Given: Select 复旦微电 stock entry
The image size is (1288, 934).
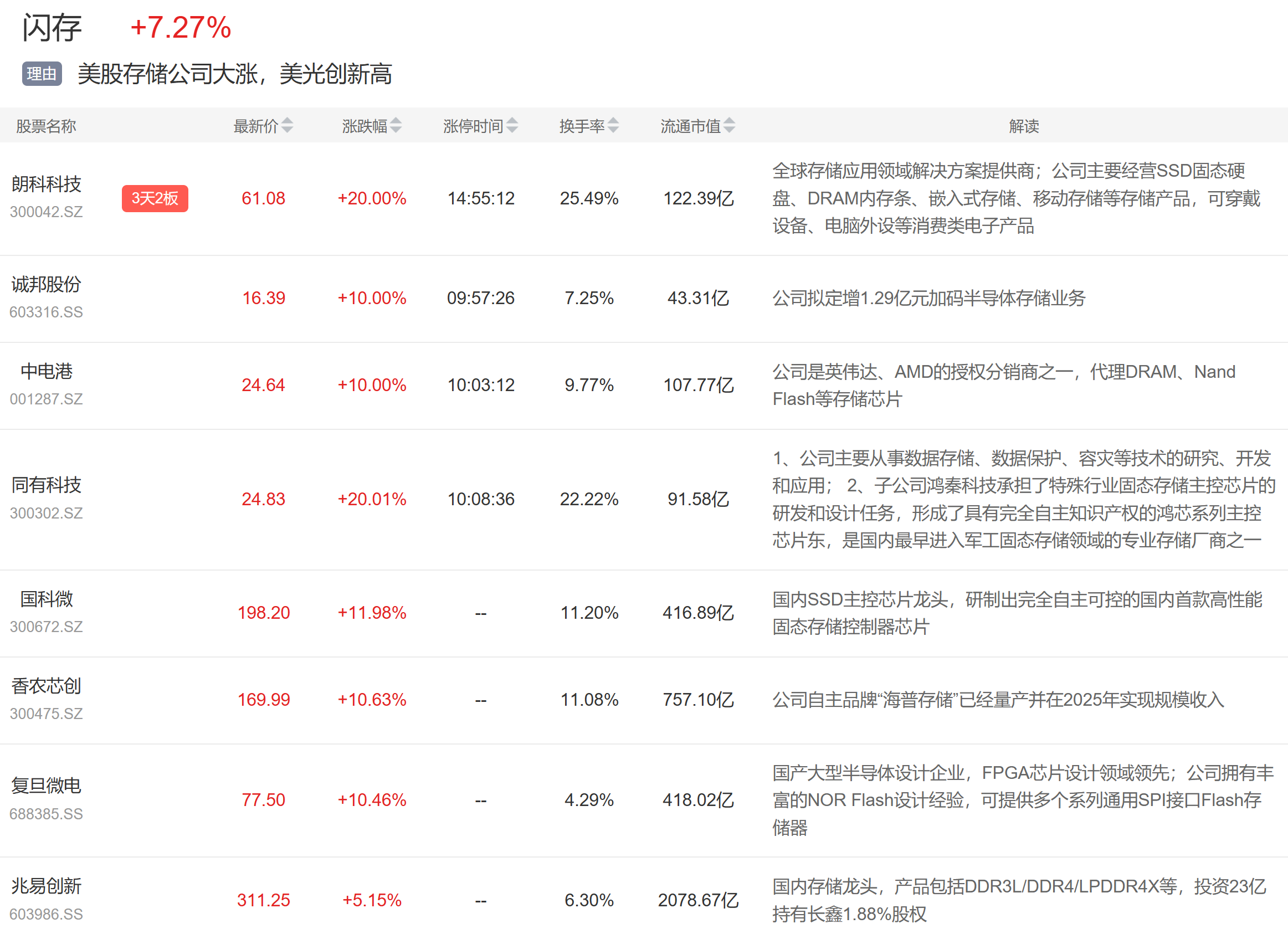Looking at the screenshot, I should (x=47, y=785).
